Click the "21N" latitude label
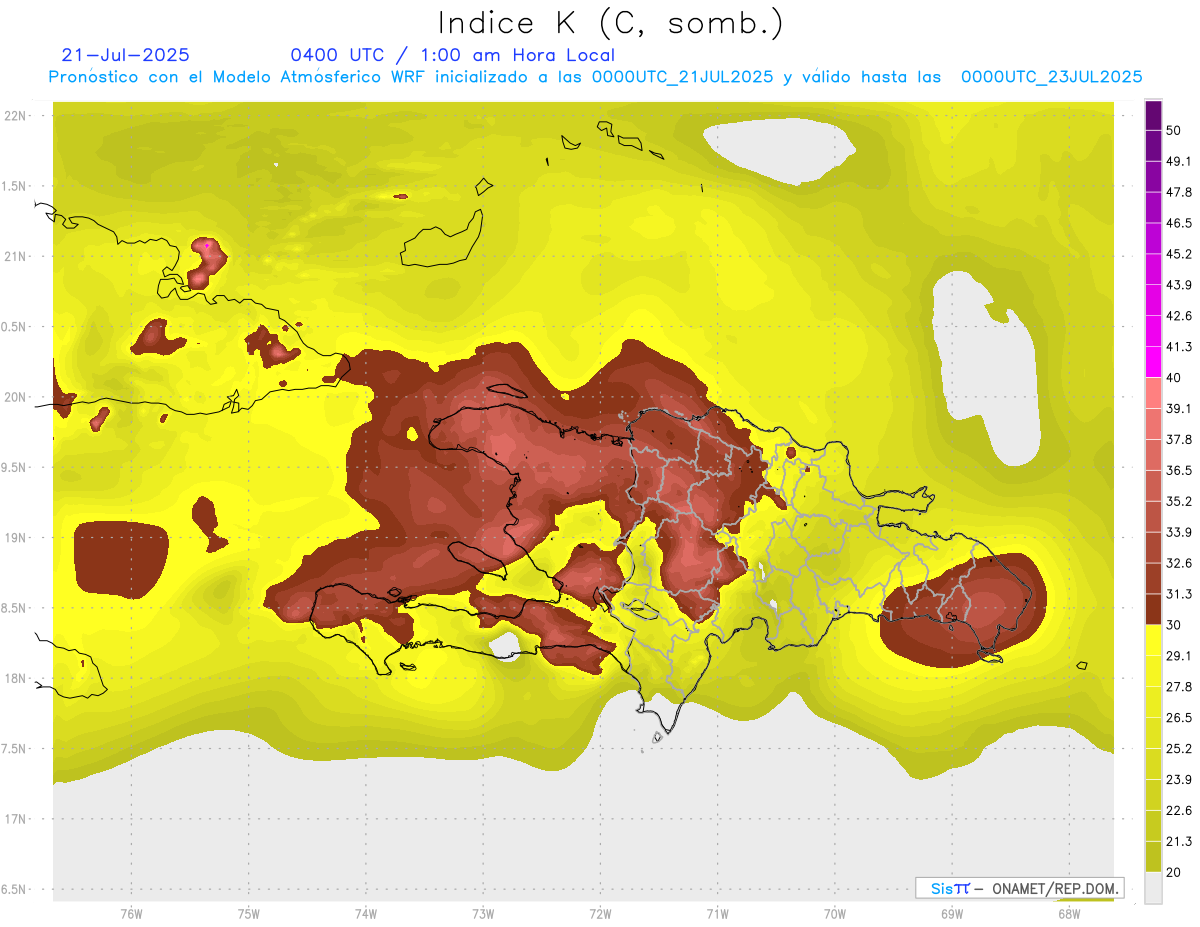This screenshot has width=1200, height=927. [15, 256]
